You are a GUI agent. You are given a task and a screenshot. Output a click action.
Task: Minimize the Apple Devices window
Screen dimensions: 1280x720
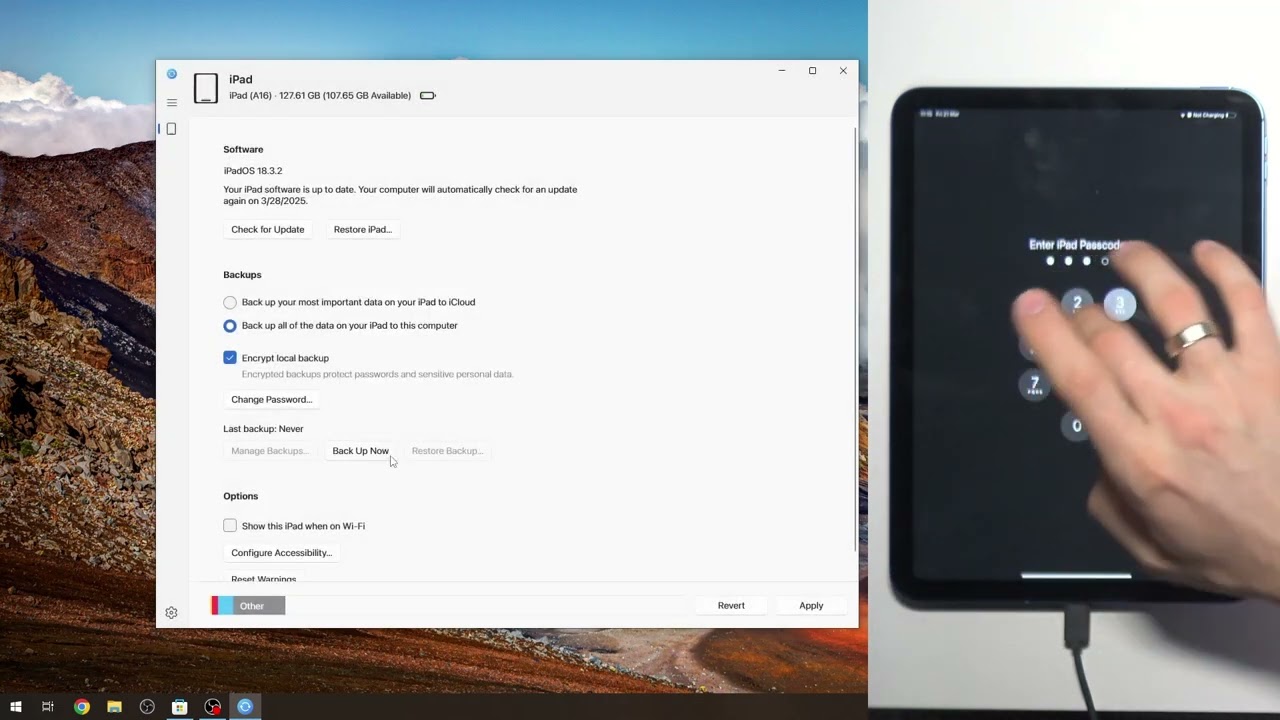pyautogui.click(x=782, y=71)
